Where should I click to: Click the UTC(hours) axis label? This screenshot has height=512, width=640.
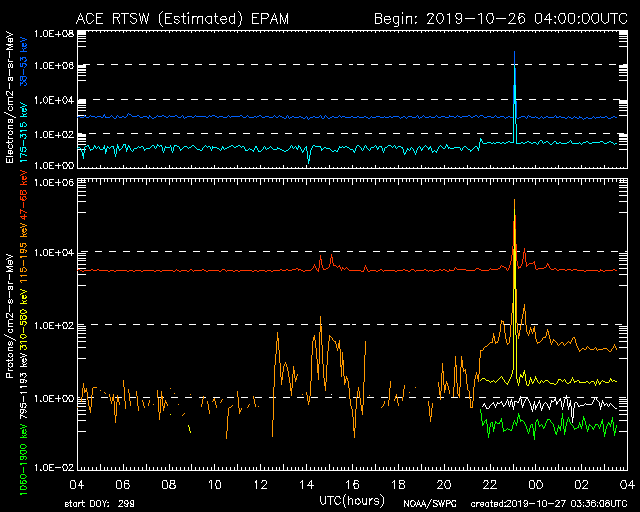351,498
